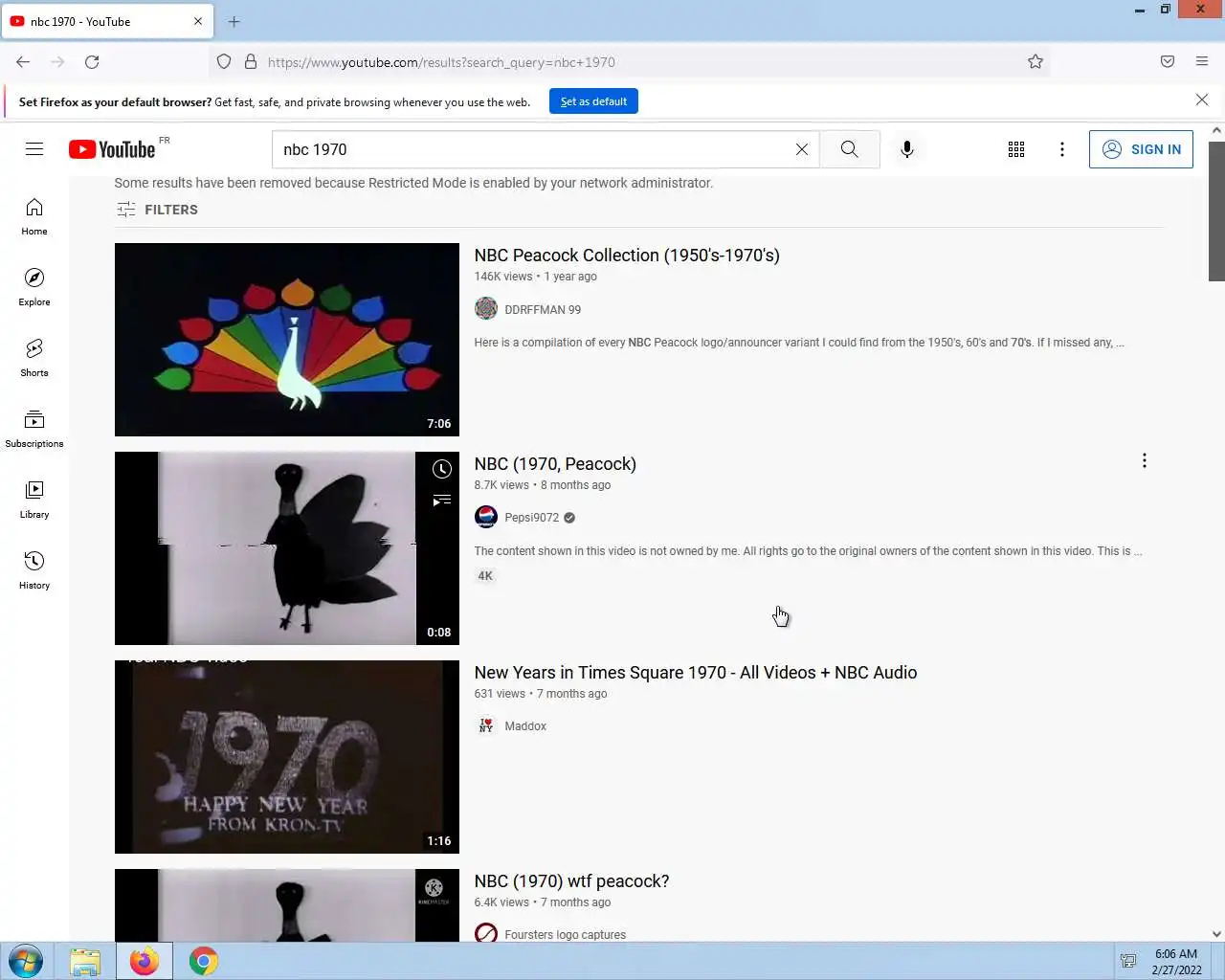Dismiss the default browser notification bar
Image resolution: width=1225 pixels, height=980 pixels.
(1202, 100)
